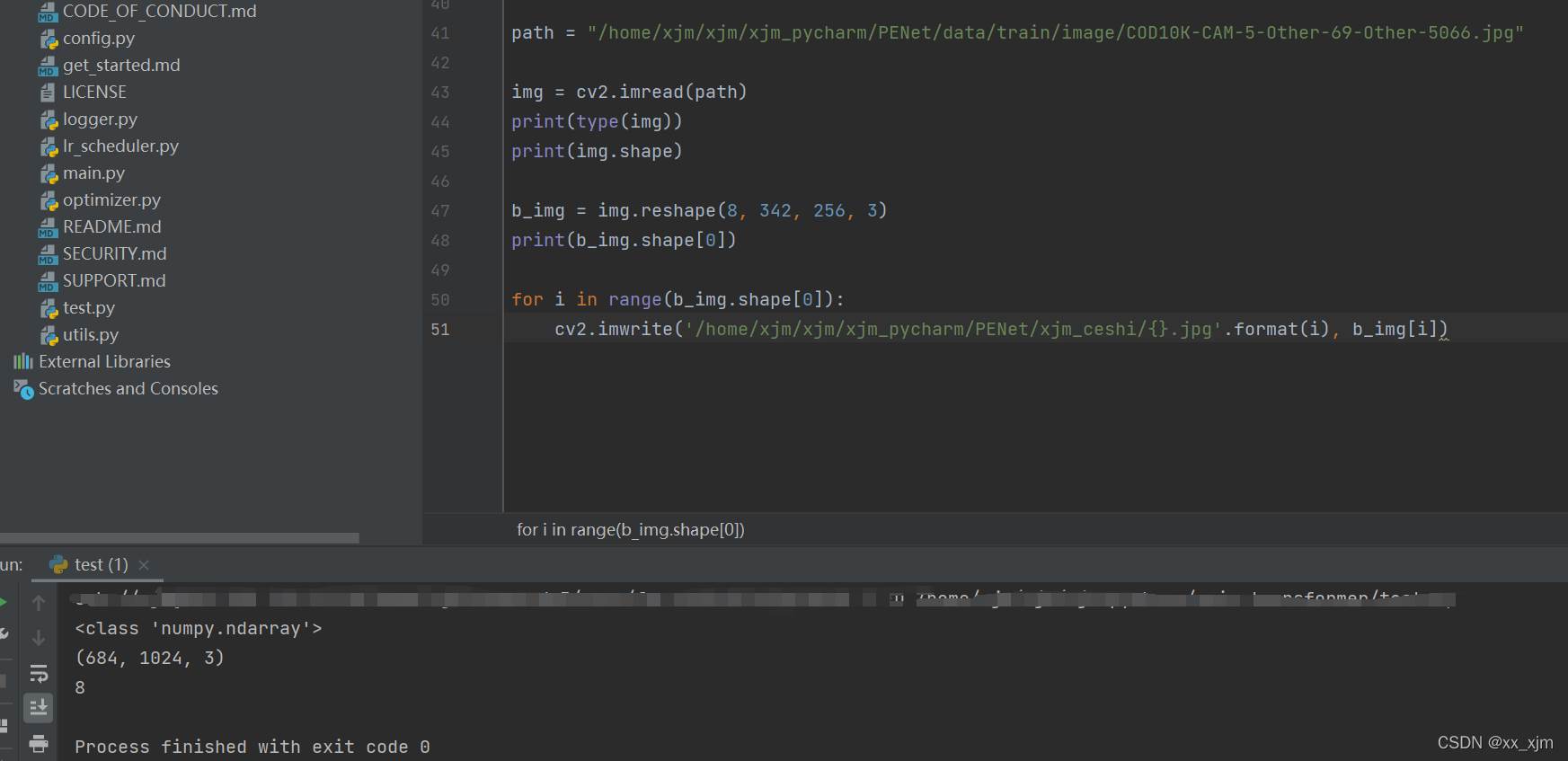Open main.py from project tree
The width and height of the screenshot is (1568, 761).
(x=93, y=173)
